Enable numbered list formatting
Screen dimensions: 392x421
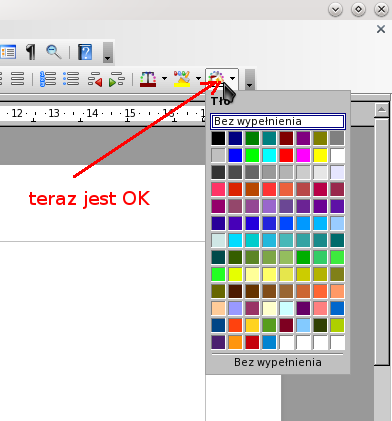48,79
